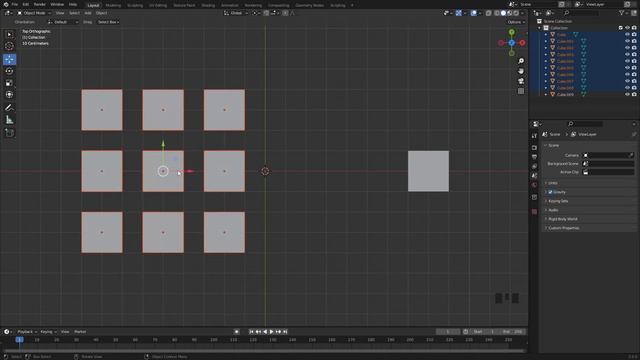Image resolution: width=640 pixels, height=360 pixels.
Task: Click the blue Z axis on navigation gizmo
Action: click(511, 42)
